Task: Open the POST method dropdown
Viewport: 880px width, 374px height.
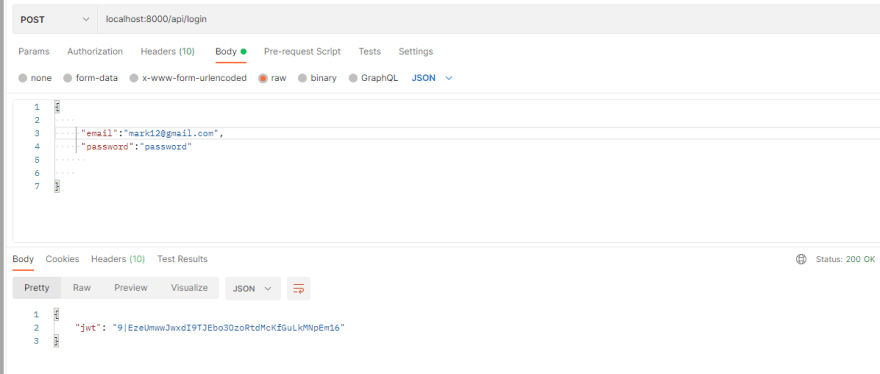Action: click(x=55, y=19)
